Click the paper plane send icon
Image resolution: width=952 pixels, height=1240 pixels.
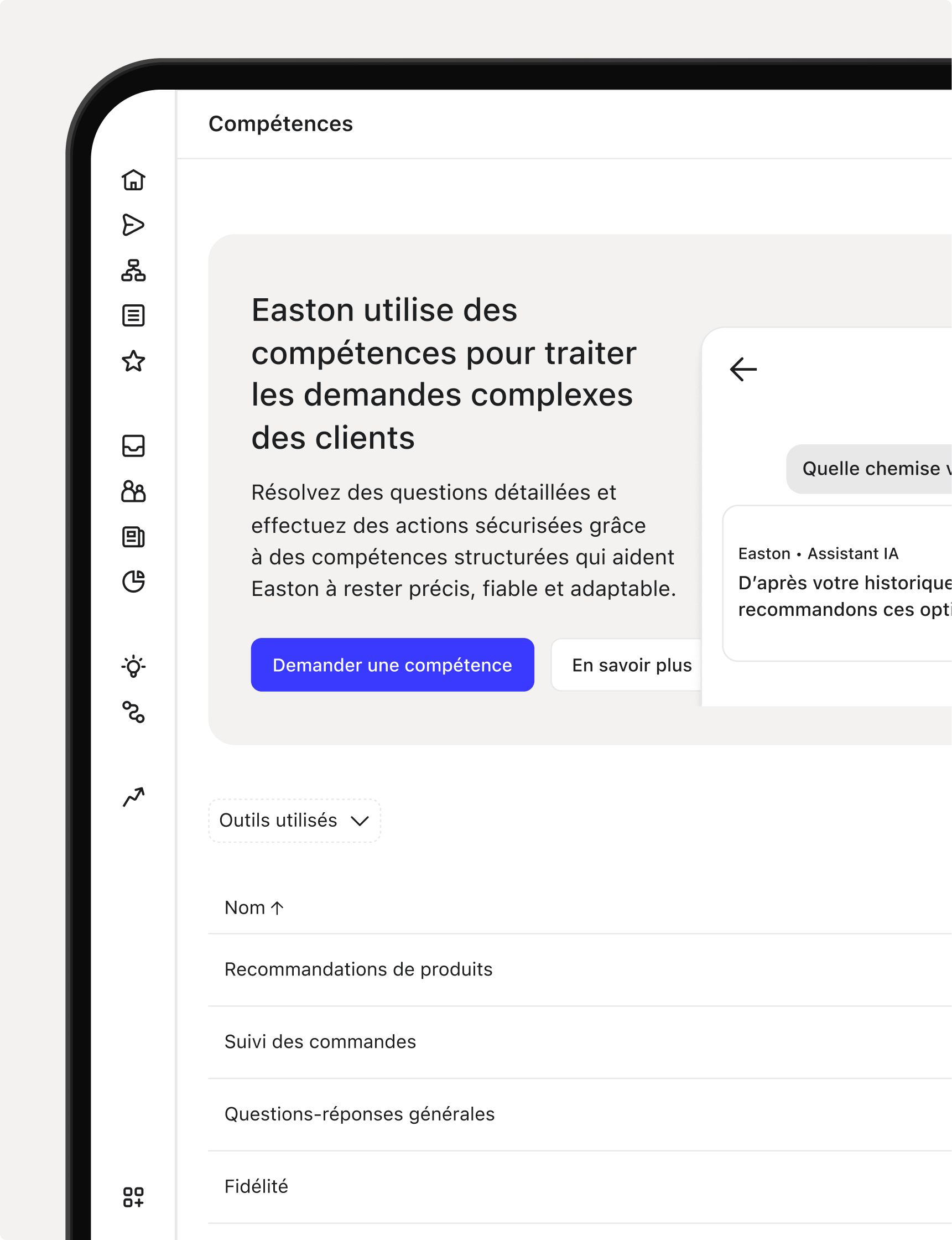[133, 225]
